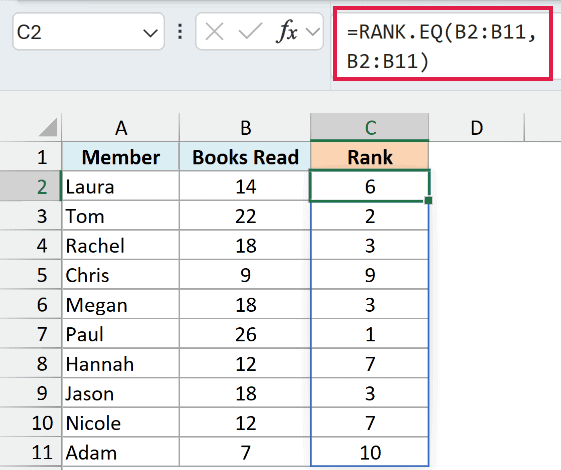Select Laura's rank cell showing 6

click(x=370, y=186)
